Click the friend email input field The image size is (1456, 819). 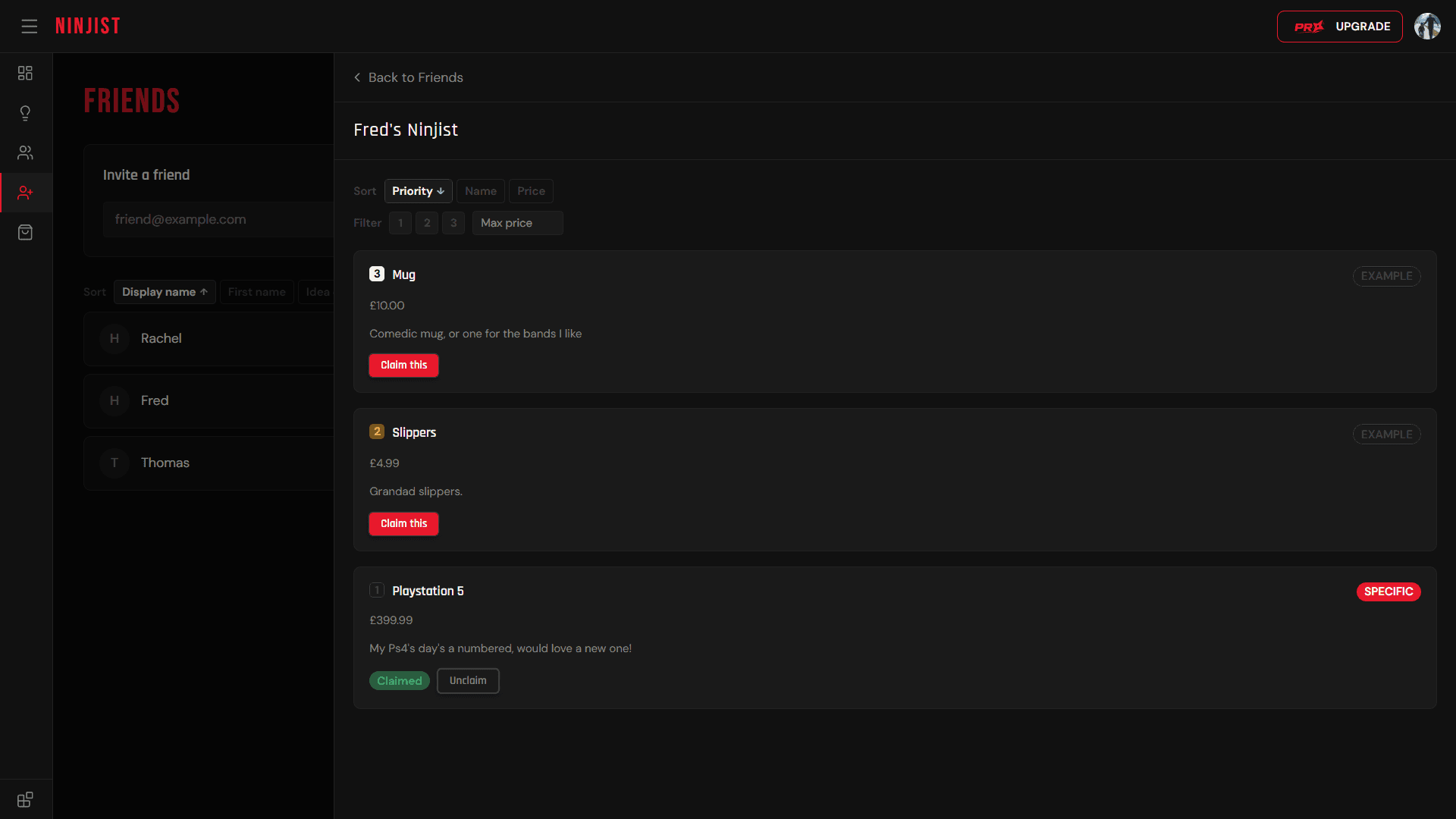pyautogui.click(x=218, y=219)
